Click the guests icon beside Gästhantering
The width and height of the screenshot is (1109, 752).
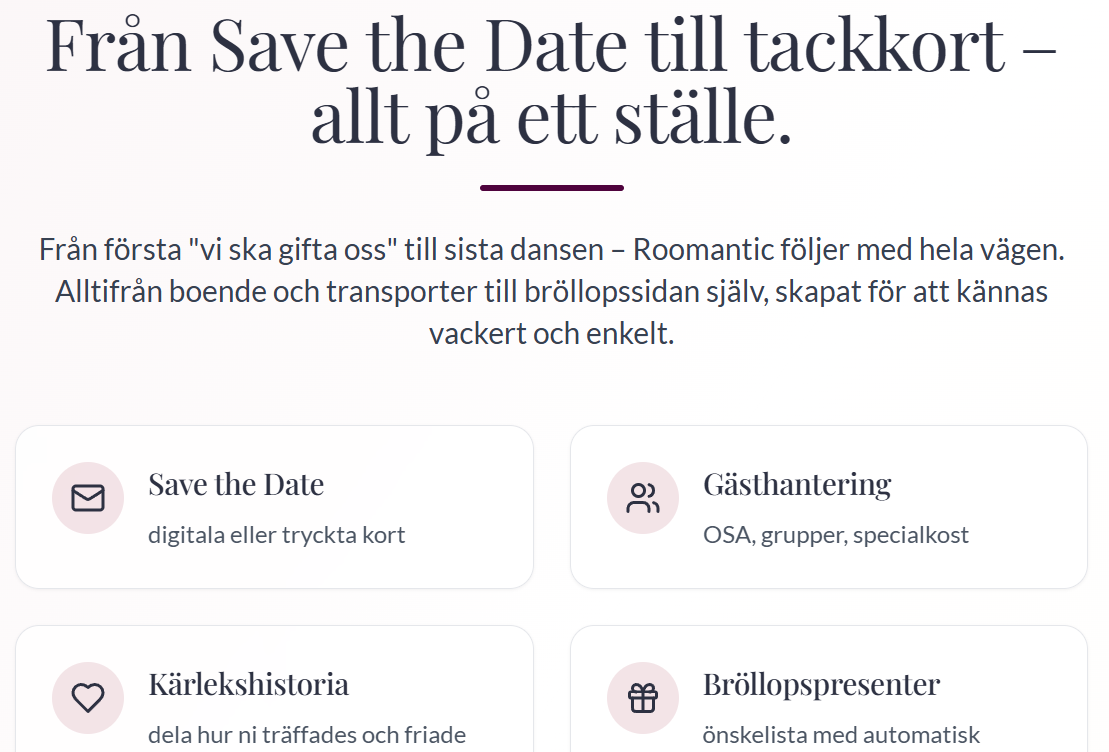point(643,498)
